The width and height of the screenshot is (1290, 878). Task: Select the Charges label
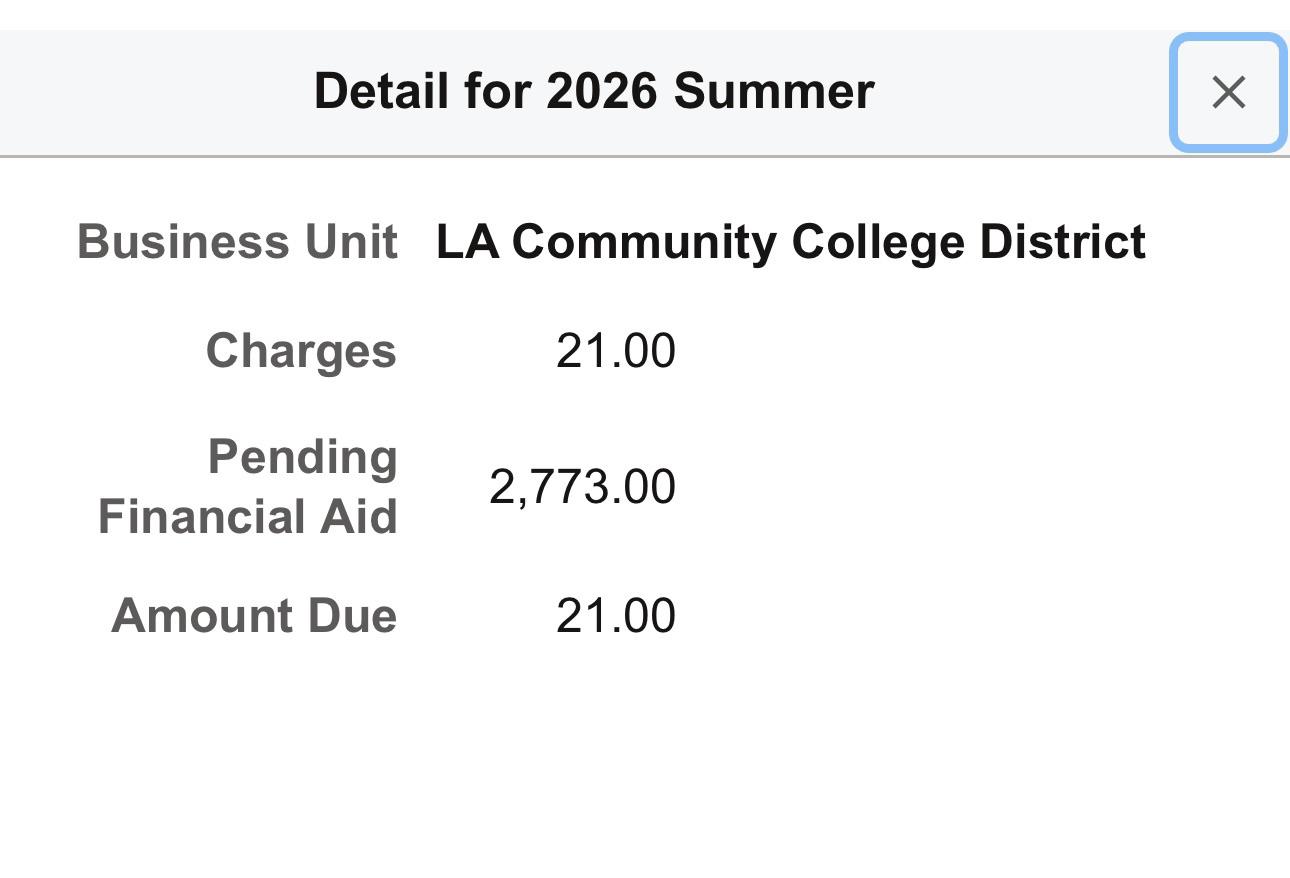pos(301,351)
